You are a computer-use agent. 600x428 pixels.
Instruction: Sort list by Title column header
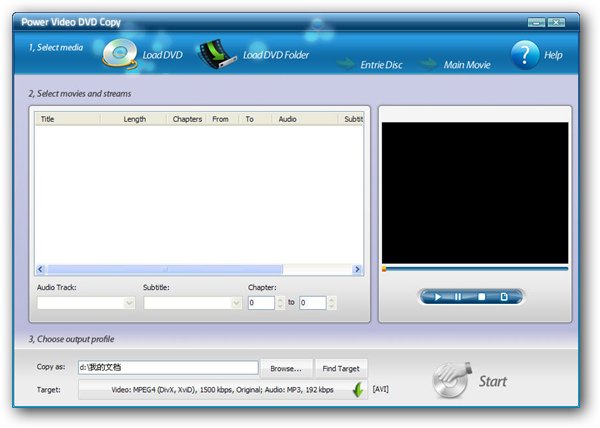coord(67,119)
